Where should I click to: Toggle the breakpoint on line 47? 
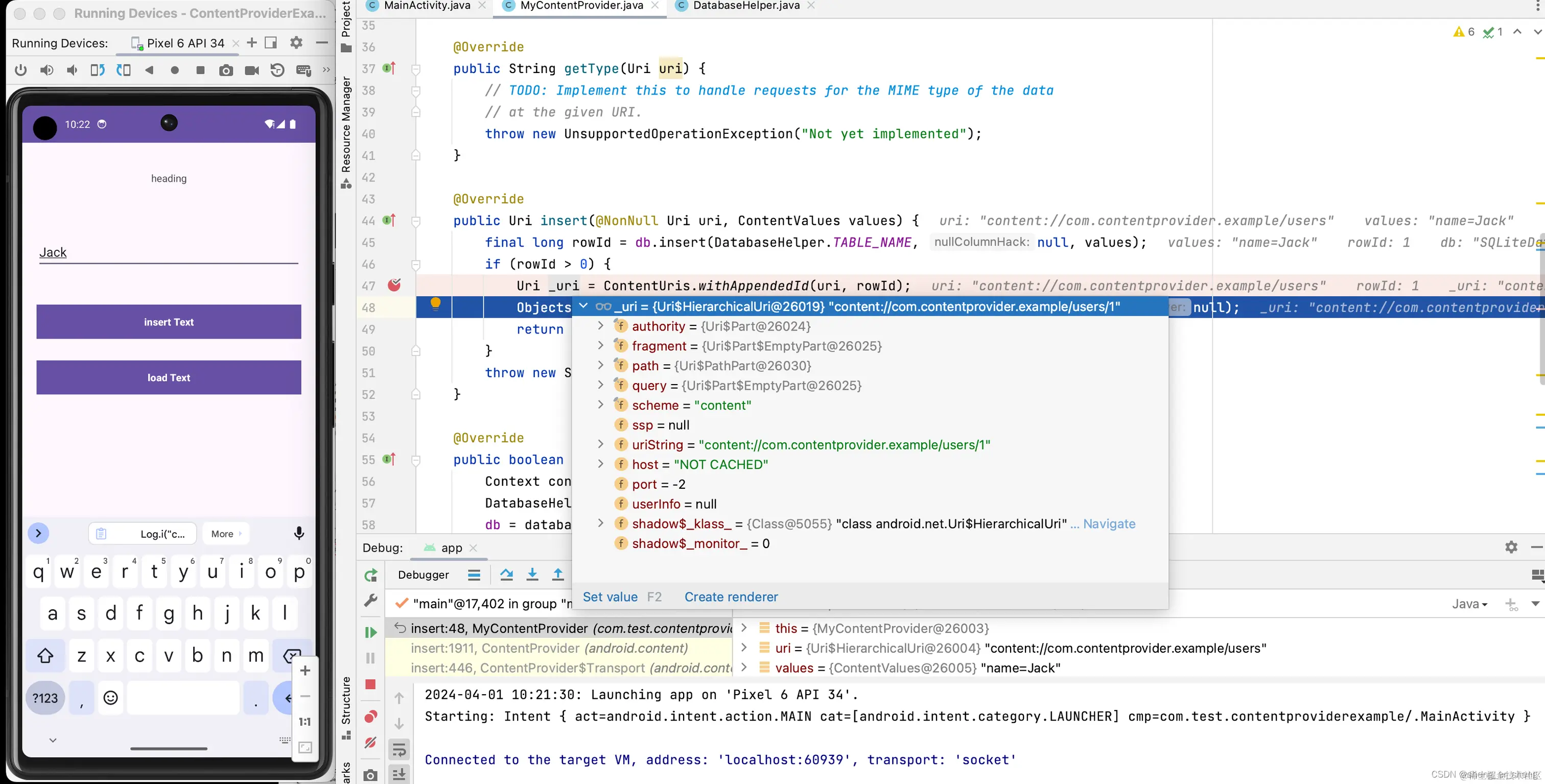pyautogui.click(x=394, y=286)
